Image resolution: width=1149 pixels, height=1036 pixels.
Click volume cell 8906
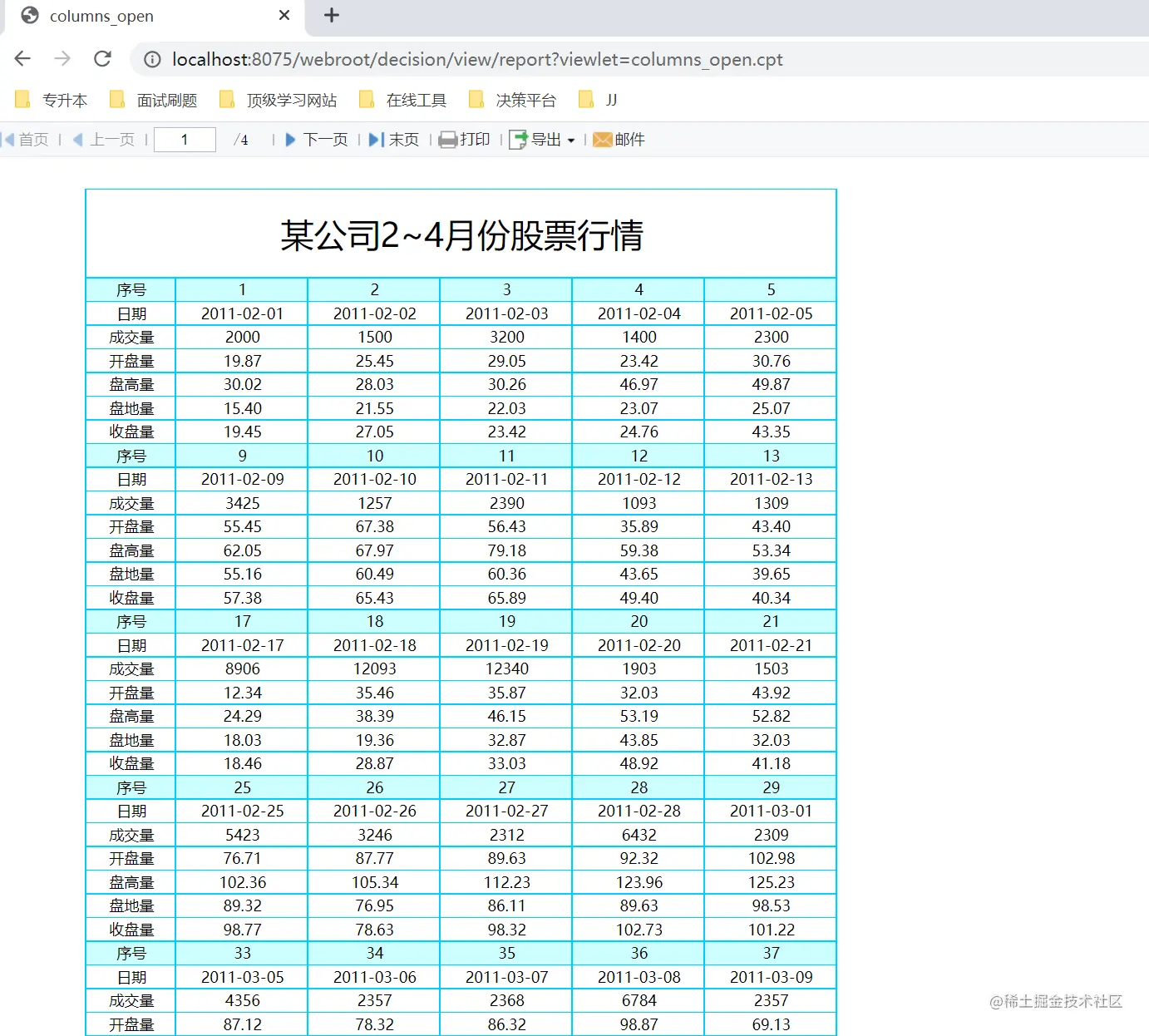click(x=242, y=668)
